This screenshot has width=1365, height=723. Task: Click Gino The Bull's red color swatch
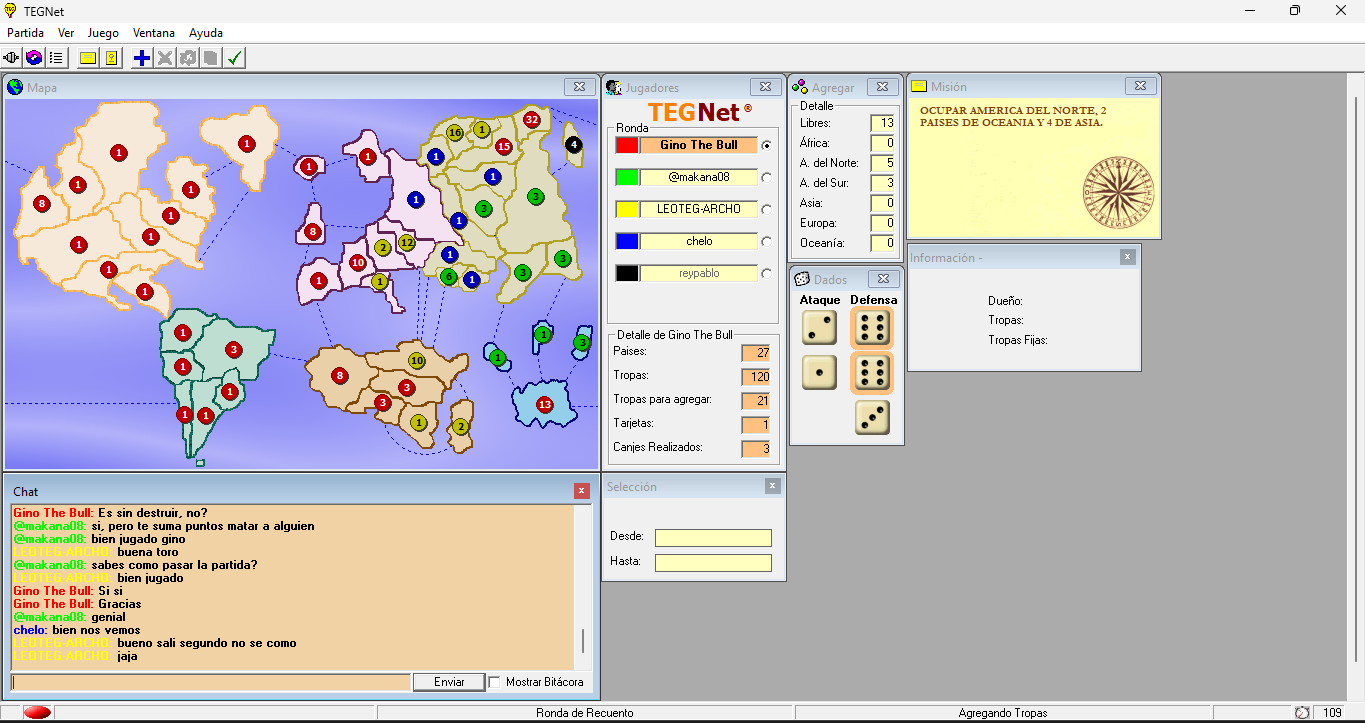click(x=627, y=145)
